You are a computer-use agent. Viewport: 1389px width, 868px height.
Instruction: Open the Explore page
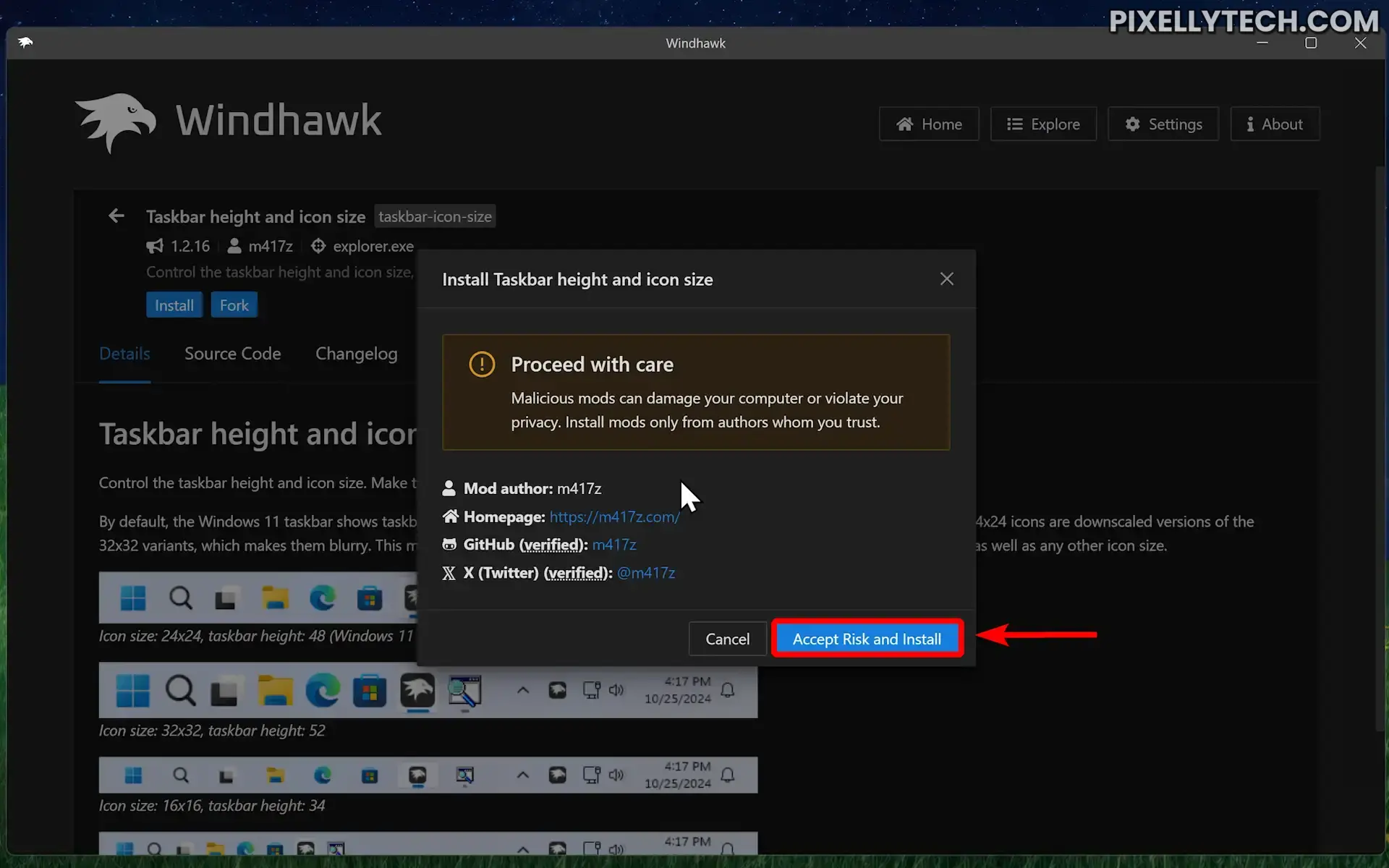click(x=1043, y=124)
